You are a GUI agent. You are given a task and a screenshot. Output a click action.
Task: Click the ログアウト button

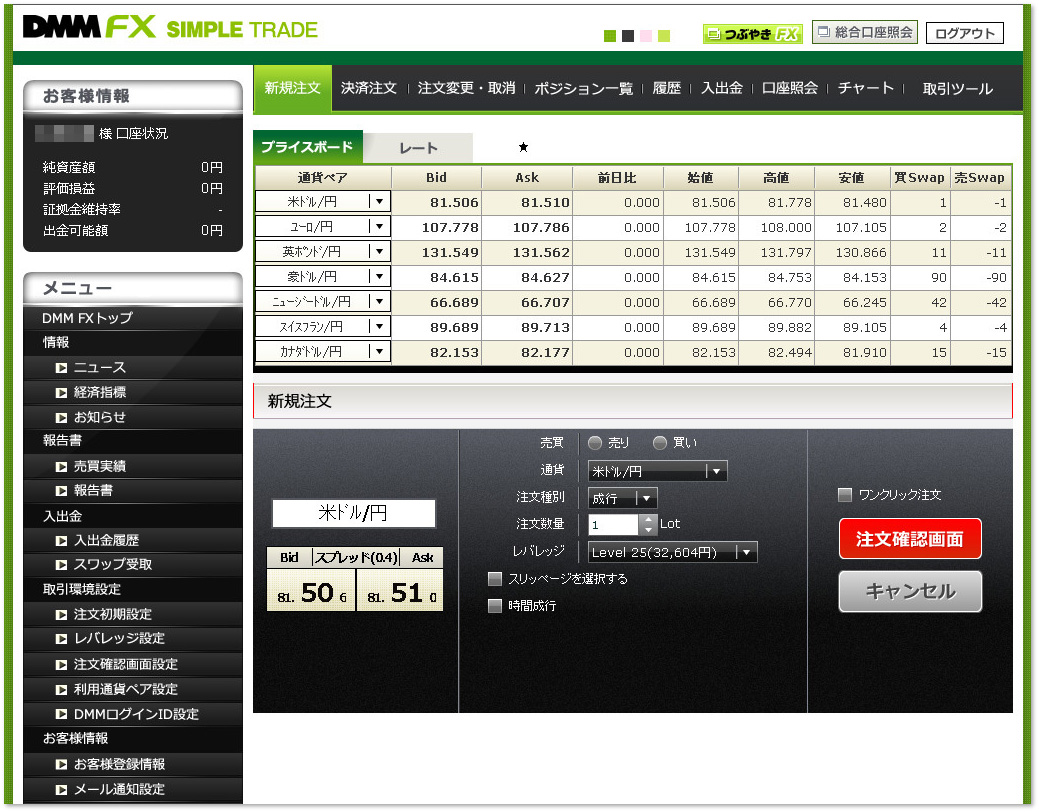click(x=965, y=33)
